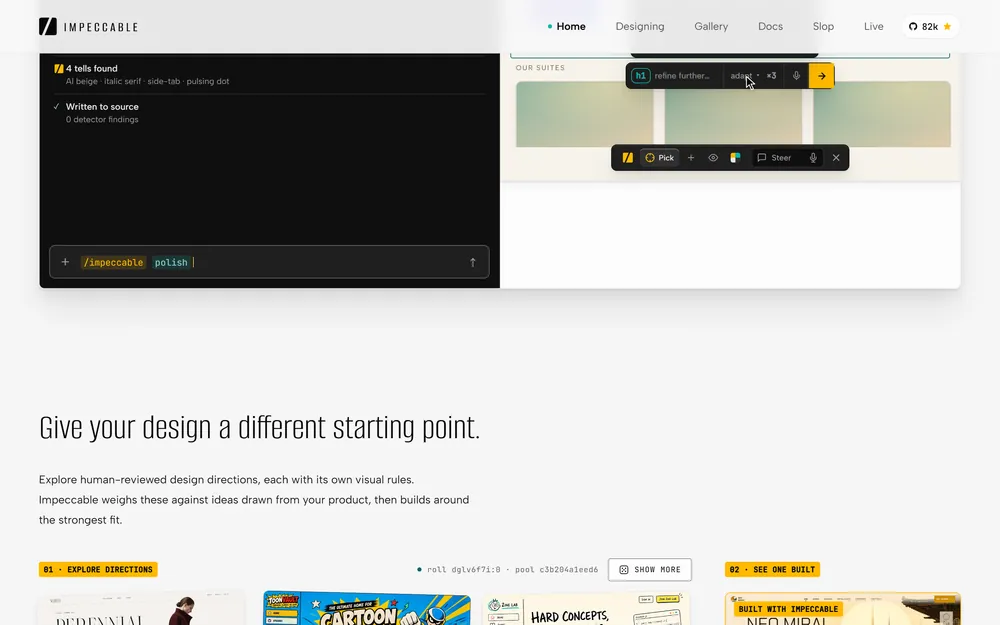This screenshot has height=625, width=1000.
Task: Open the Cartoon design direction thumbnail
Action: coord(367,608)
